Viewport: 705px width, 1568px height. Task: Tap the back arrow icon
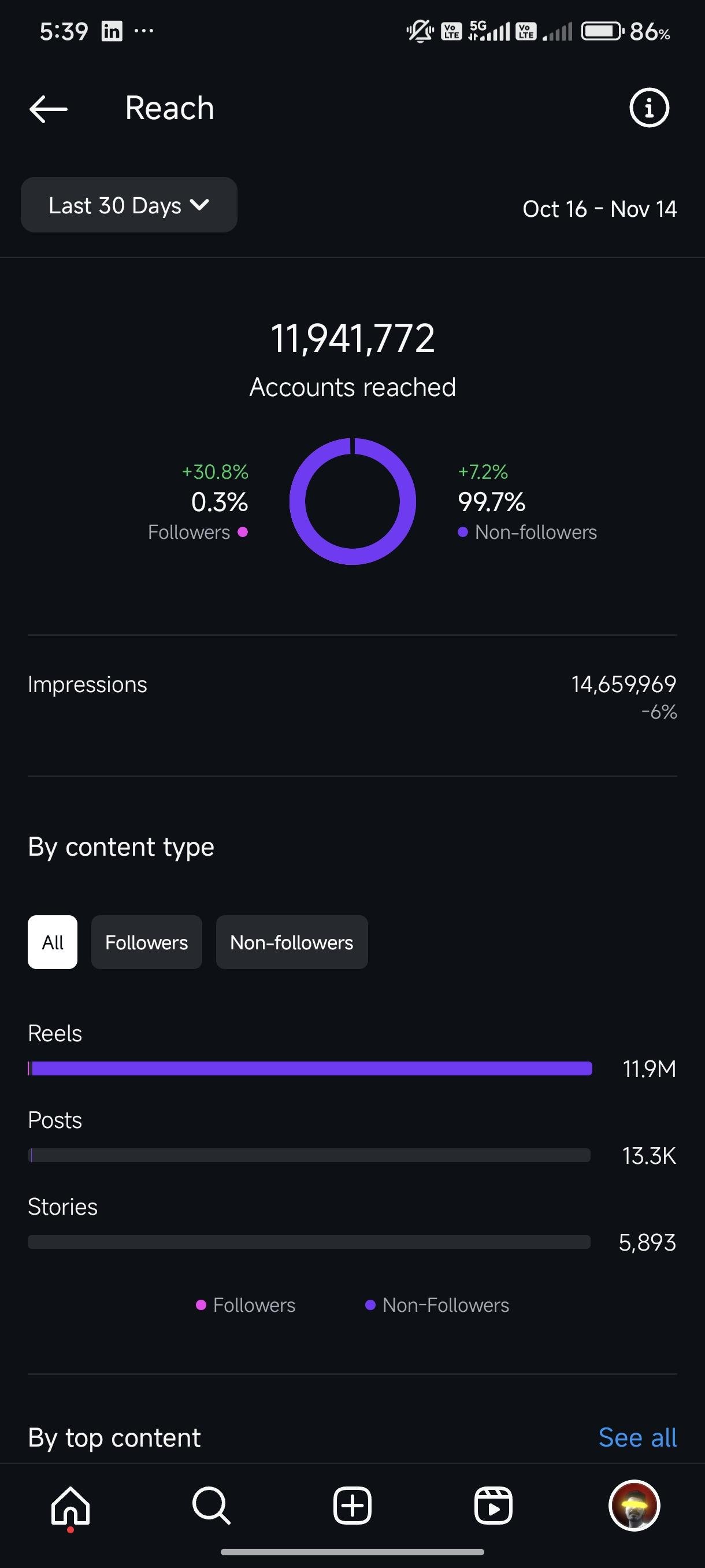click(x=48, y=109)
